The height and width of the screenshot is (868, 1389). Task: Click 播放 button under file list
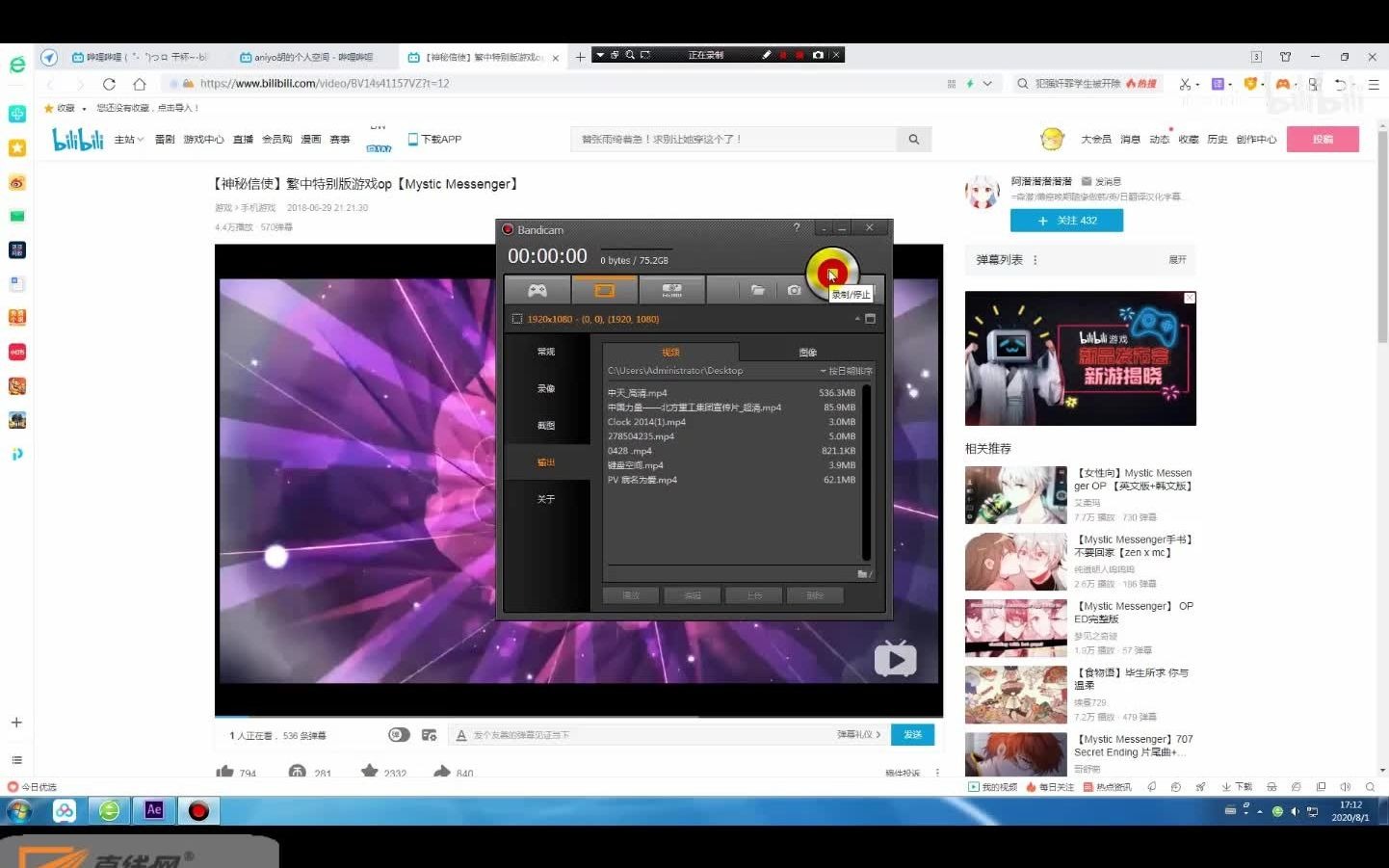(x=632, y=595)
